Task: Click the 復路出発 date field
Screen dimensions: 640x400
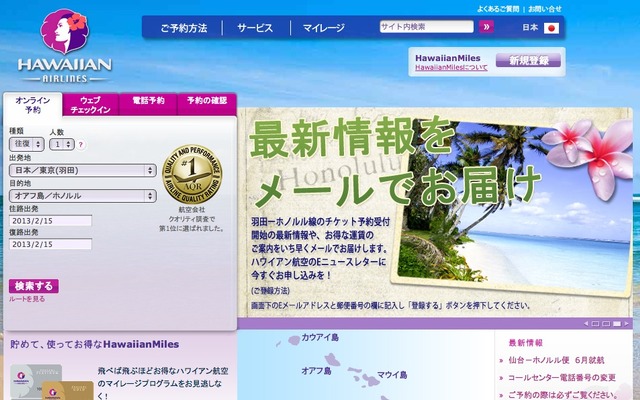Action: [51, 244]
